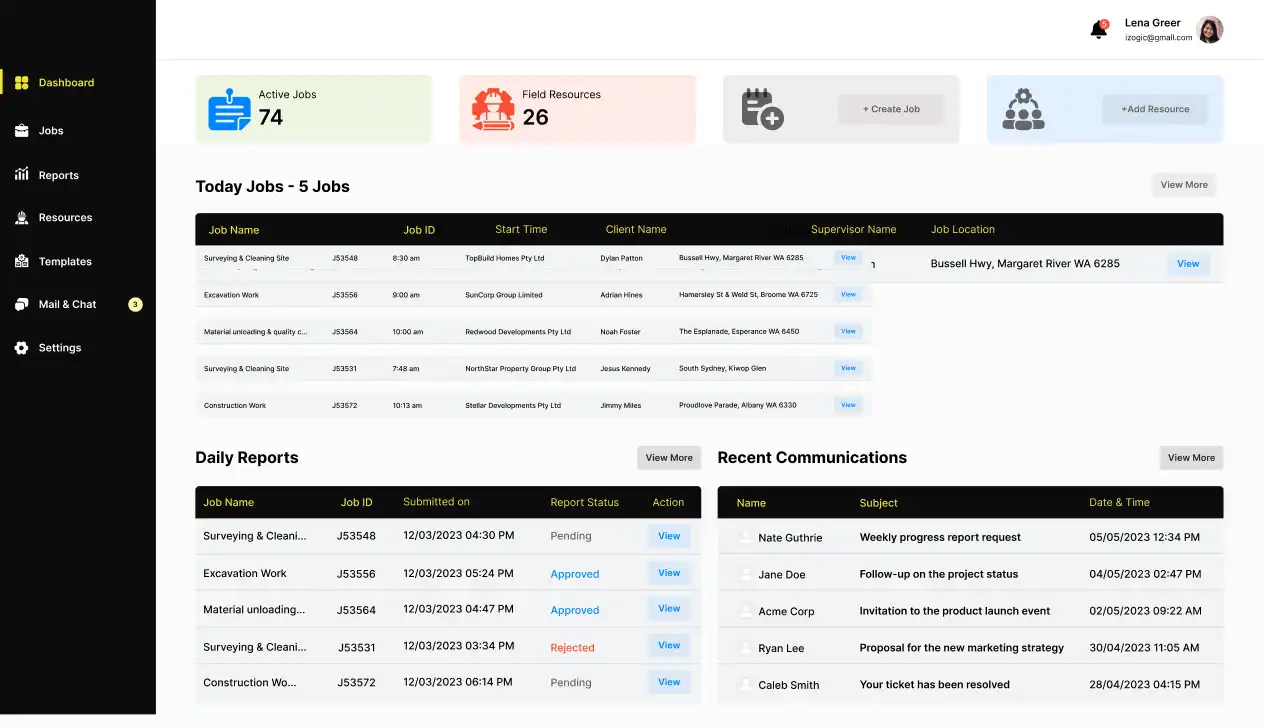Click the Templates icon in sidebar
Screen dimensions: 1263x728
coord(21,261)
